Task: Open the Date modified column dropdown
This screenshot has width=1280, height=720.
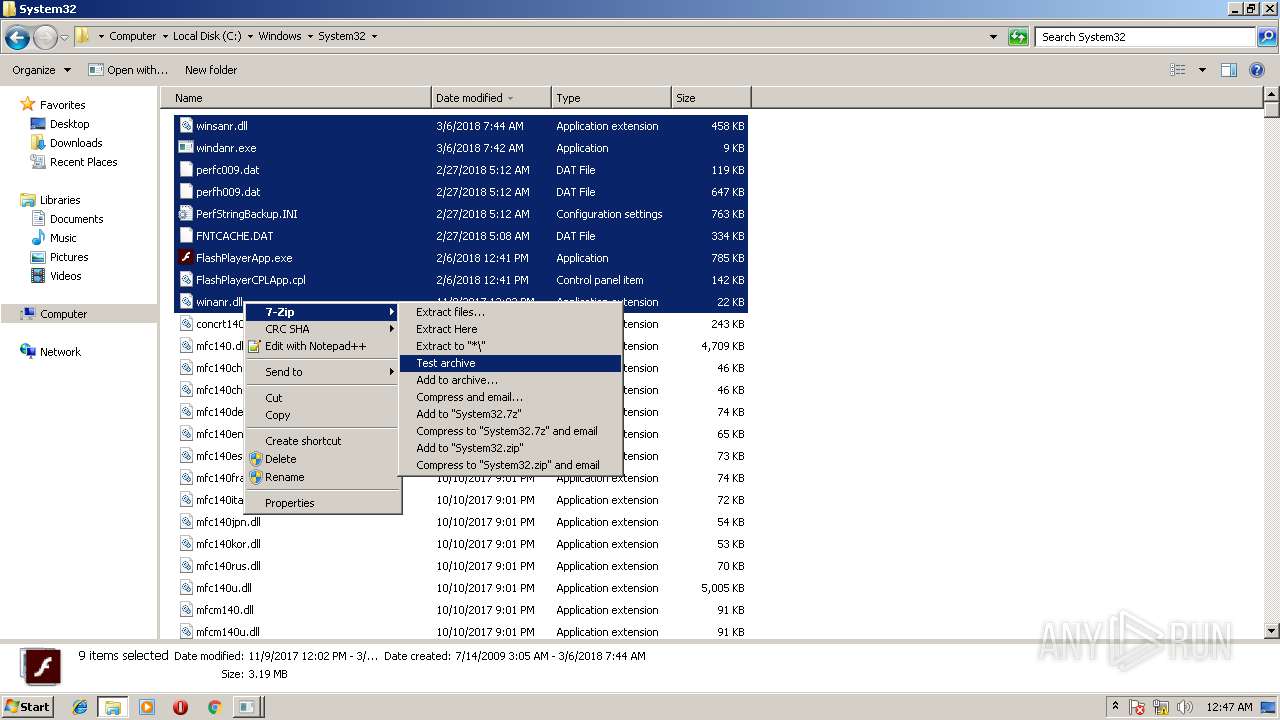Action: click(x=510, y=98)
